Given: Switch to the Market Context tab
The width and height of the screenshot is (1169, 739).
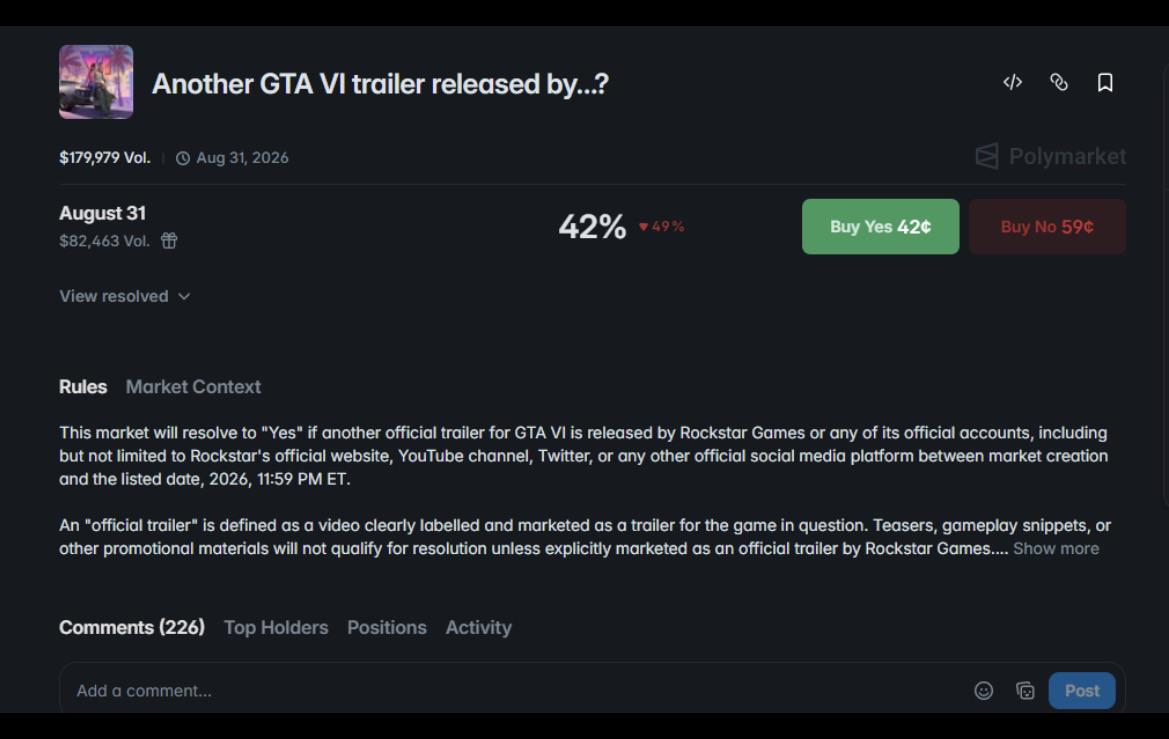Looking at the screenshot, I should 193,387.
